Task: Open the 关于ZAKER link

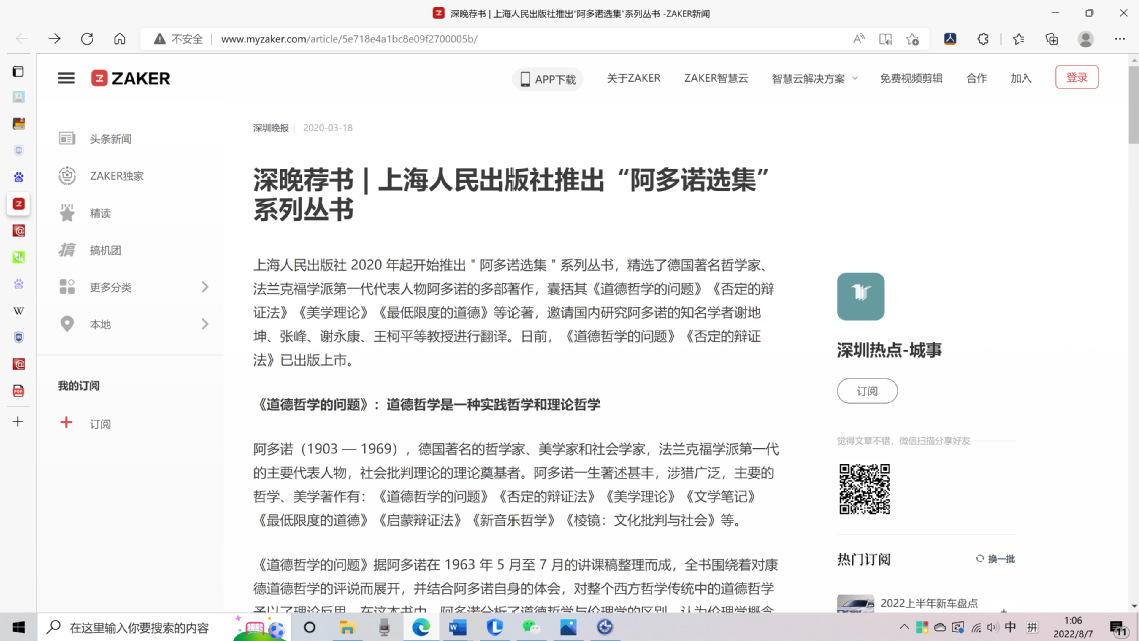Action: [x=633, y=78]
